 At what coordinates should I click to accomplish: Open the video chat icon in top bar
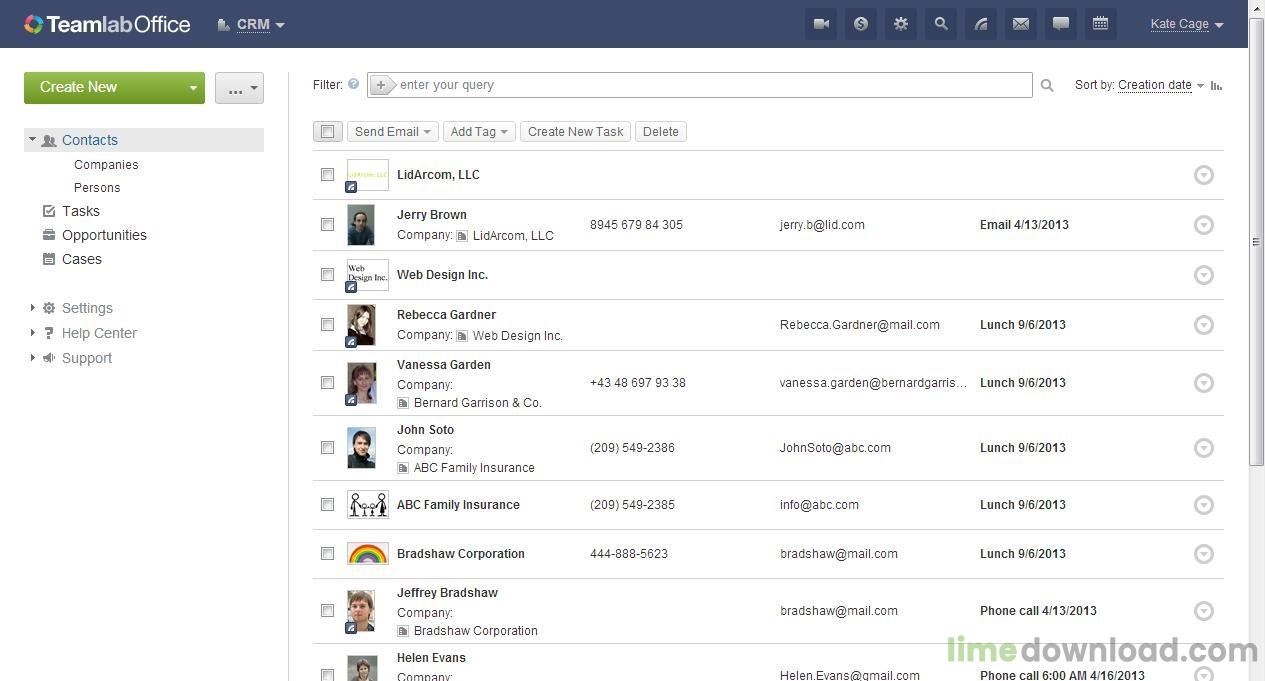pos(820,23)
